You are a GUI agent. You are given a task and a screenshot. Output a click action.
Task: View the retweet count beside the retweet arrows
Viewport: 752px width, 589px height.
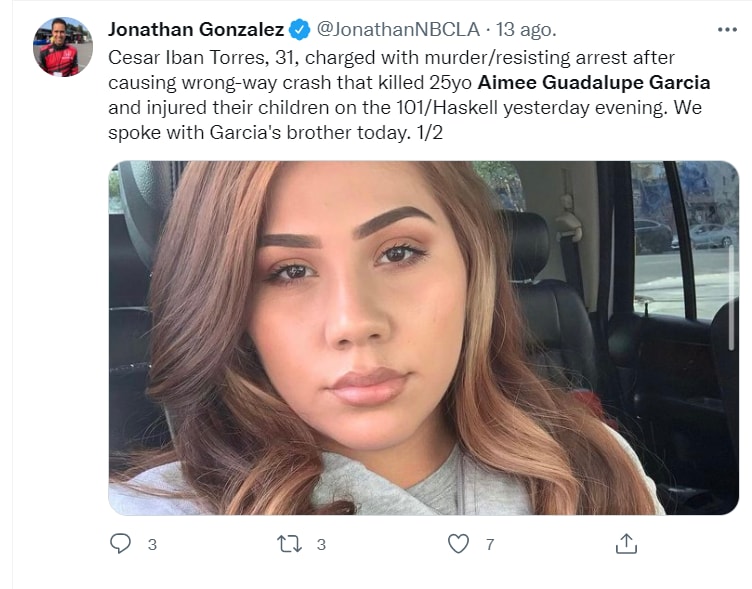[321, 545]
